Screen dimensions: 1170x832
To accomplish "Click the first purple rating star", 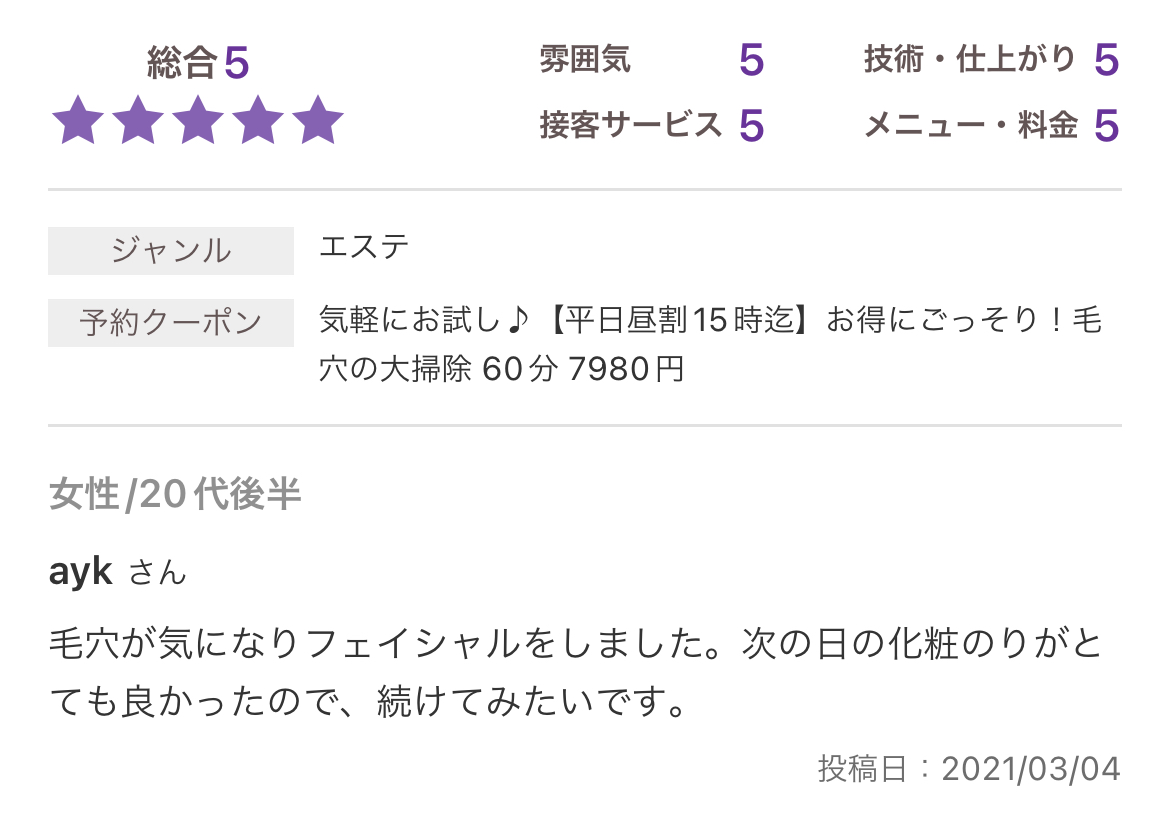I will point(77,121).
